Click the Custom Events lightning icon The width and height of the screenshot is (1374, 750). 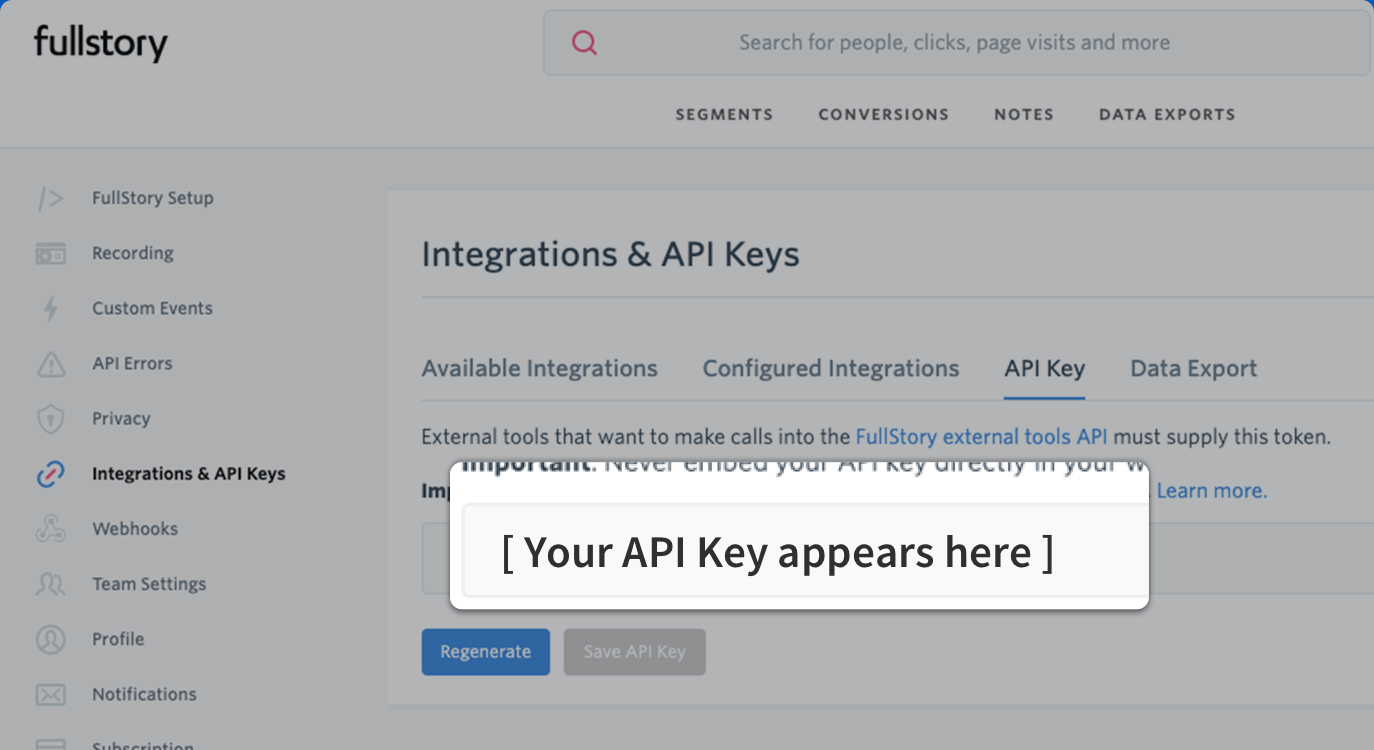[x=50, y=308]
